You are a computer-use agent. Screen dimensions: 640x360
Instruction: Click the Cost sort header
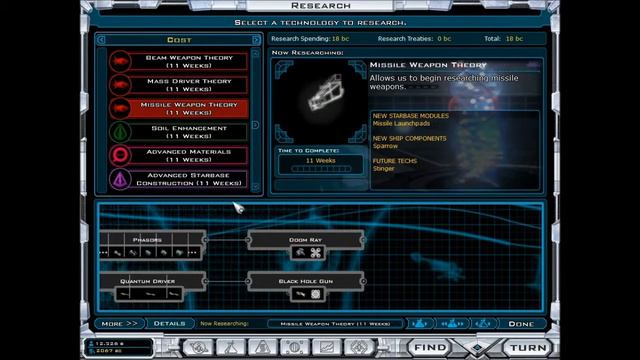point(179,40)
